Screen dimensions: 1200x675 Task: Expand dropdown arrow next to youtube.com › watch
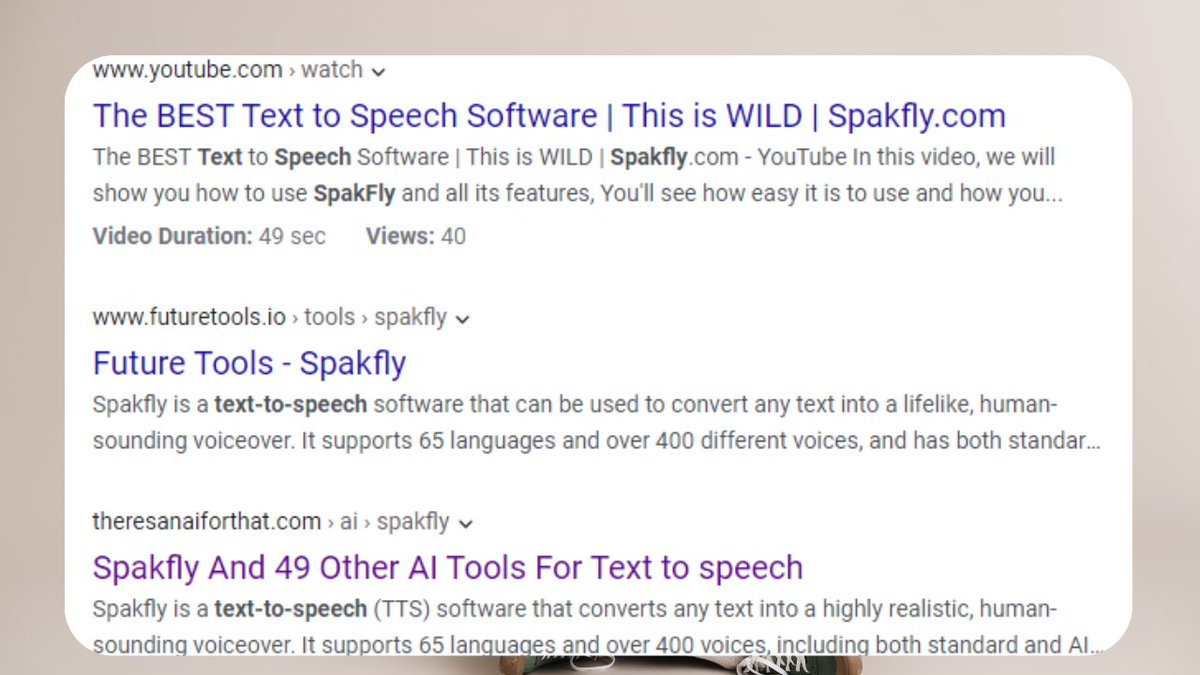377,71
